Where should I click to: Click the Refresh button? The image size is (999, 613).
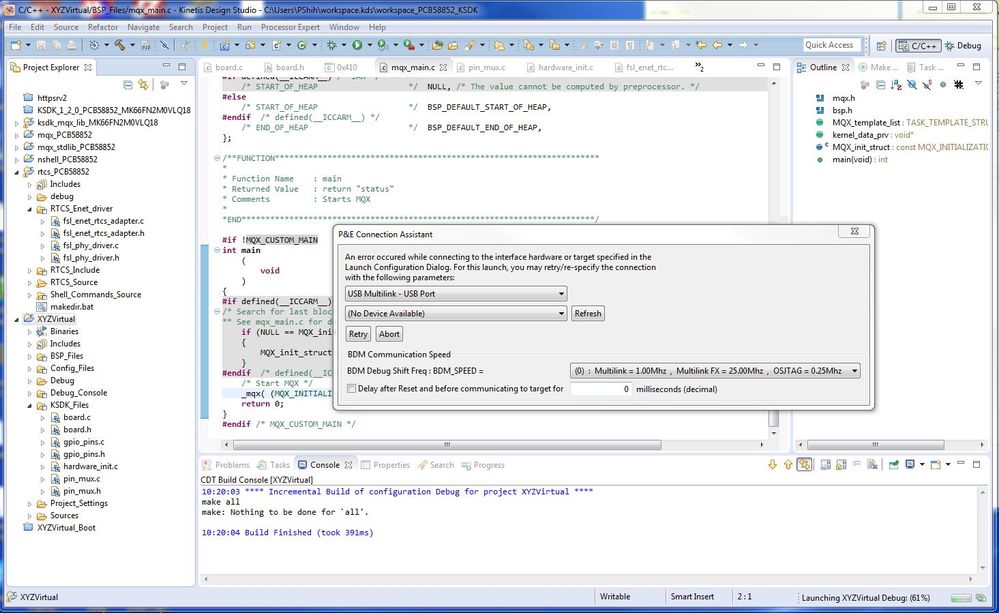[587, 314]
